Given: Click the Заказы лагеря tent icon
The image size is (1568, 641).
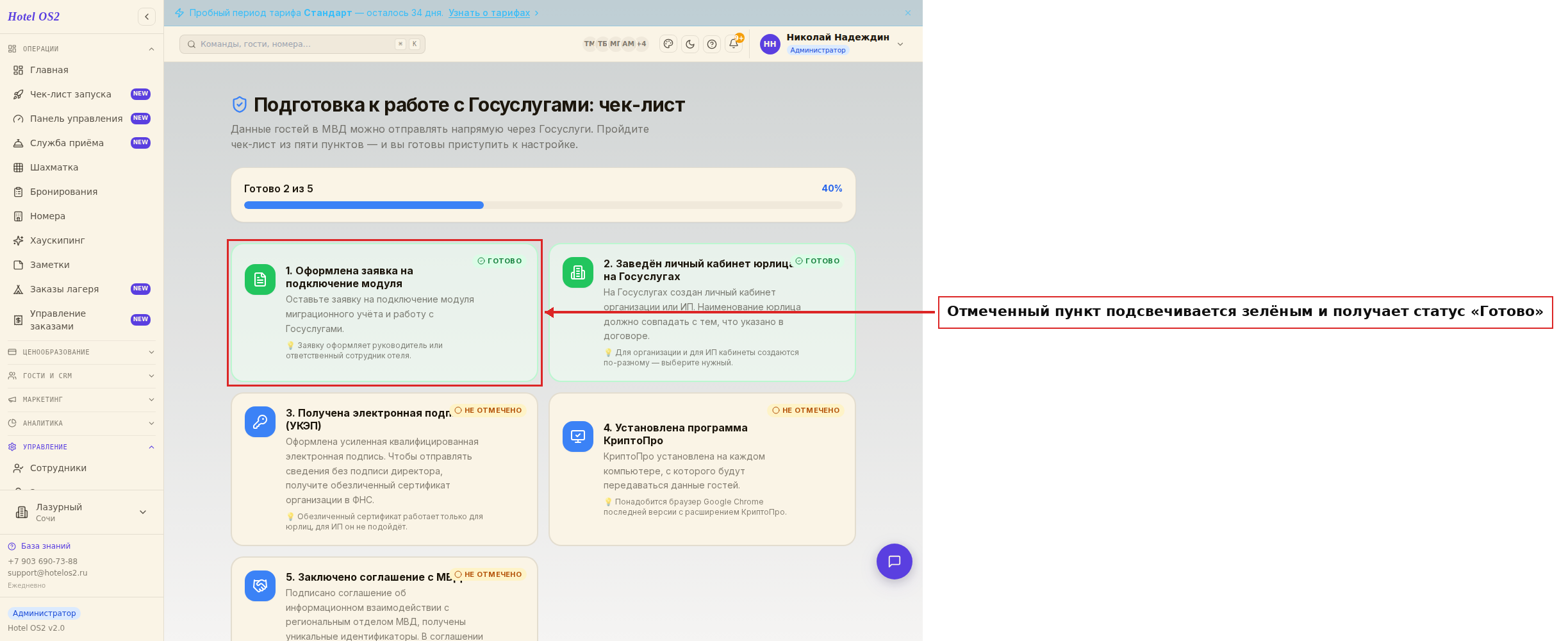Looking at the screenshot, I should point(19,289).
